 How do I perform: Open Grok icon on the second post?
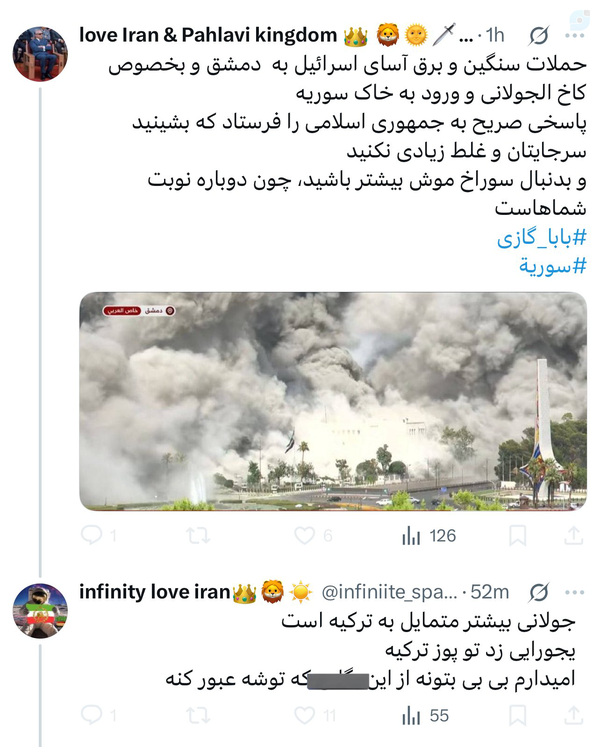click(539, 593)
